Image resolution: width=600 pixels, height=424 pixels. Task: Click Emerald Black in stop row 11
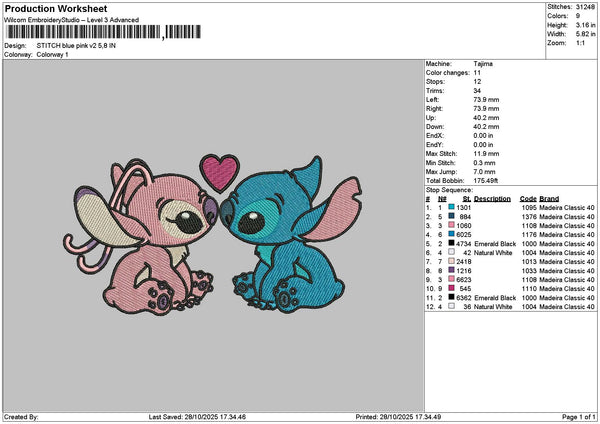coord(495,298)
